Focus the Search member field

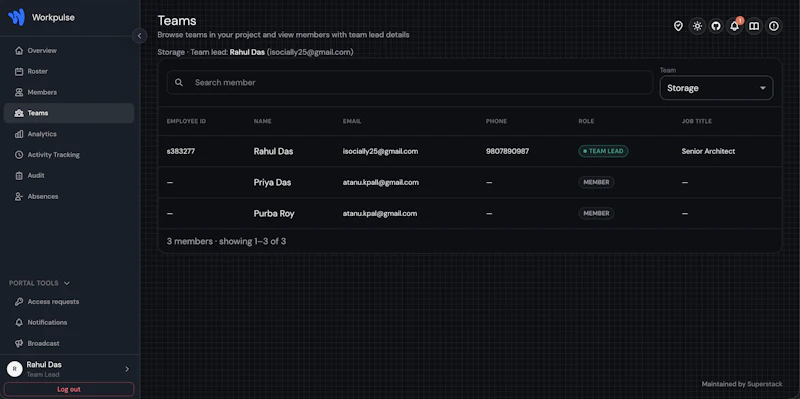click(410, 82)
